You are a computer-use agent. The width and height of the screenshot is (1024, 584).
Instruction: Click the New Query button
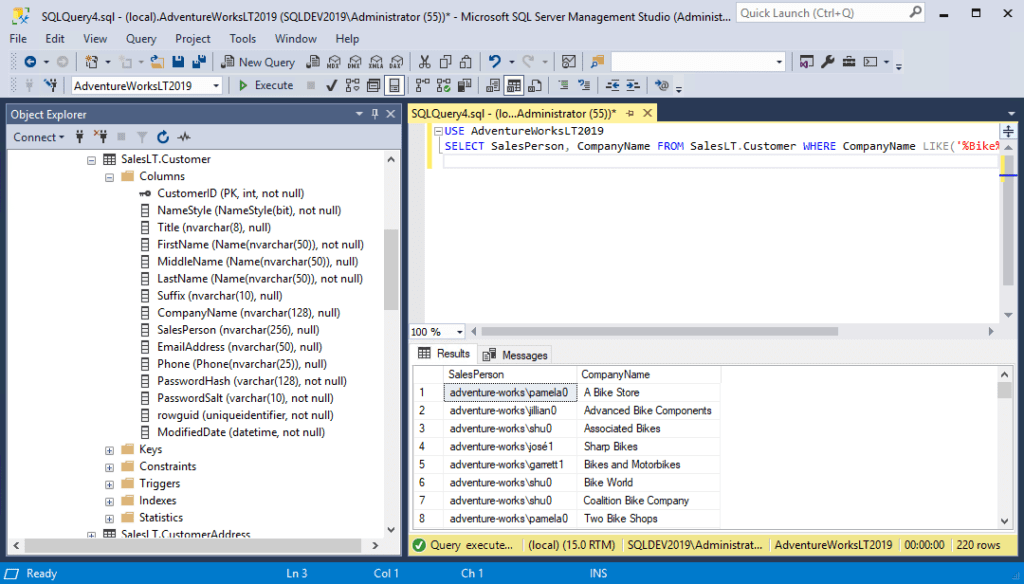(x=258, y=62)
